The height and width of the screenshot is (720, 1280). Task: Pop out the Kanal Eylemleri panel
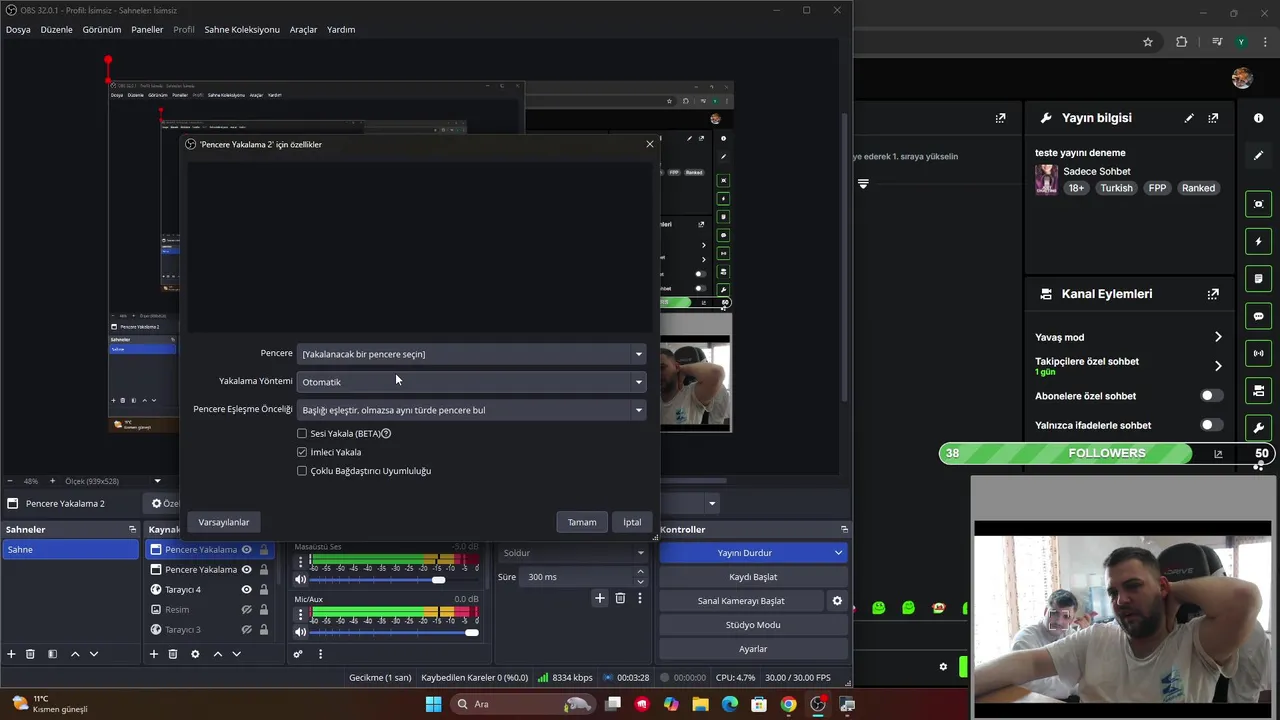click(1213, 294)
